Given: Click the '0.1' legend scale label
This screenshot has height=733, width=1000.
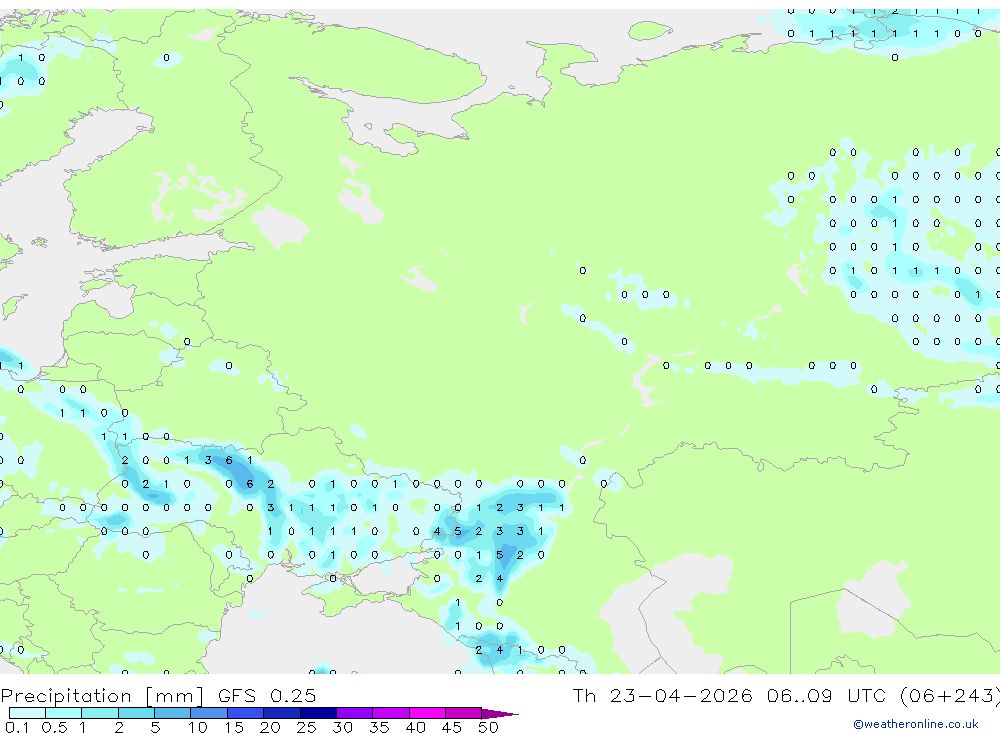Looking at the screenshot, I should click(x=17, y=727).
